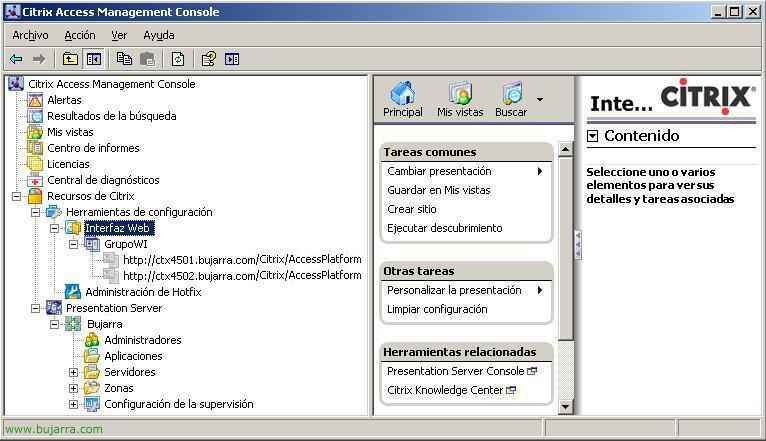Go back with the toolbar left arrow
766x441 pixels.
pyautogui.click(x=16, y=59)
